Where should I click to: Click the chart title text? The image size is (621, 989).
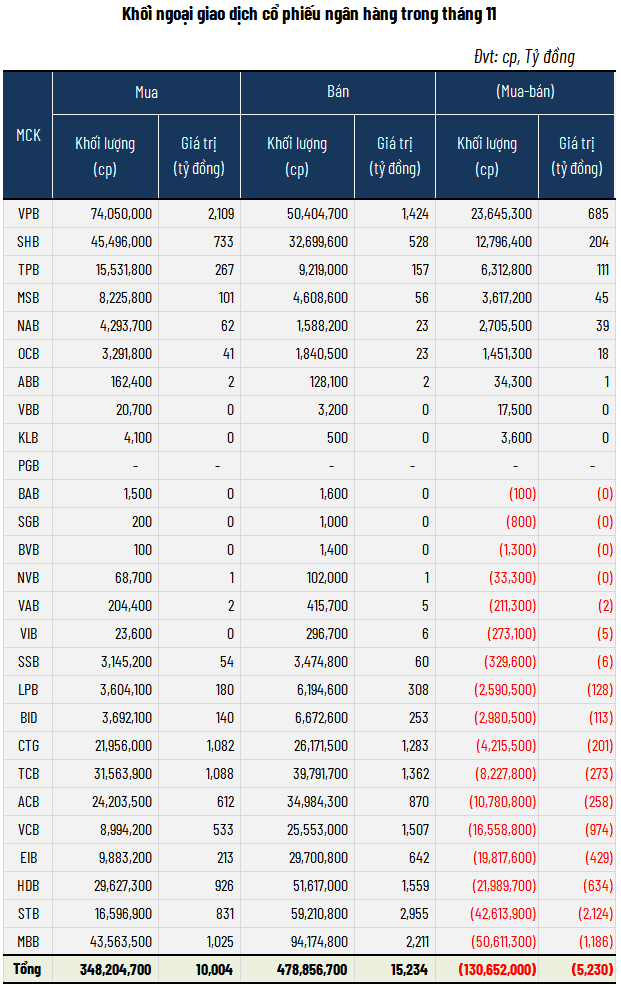point(309,14)
